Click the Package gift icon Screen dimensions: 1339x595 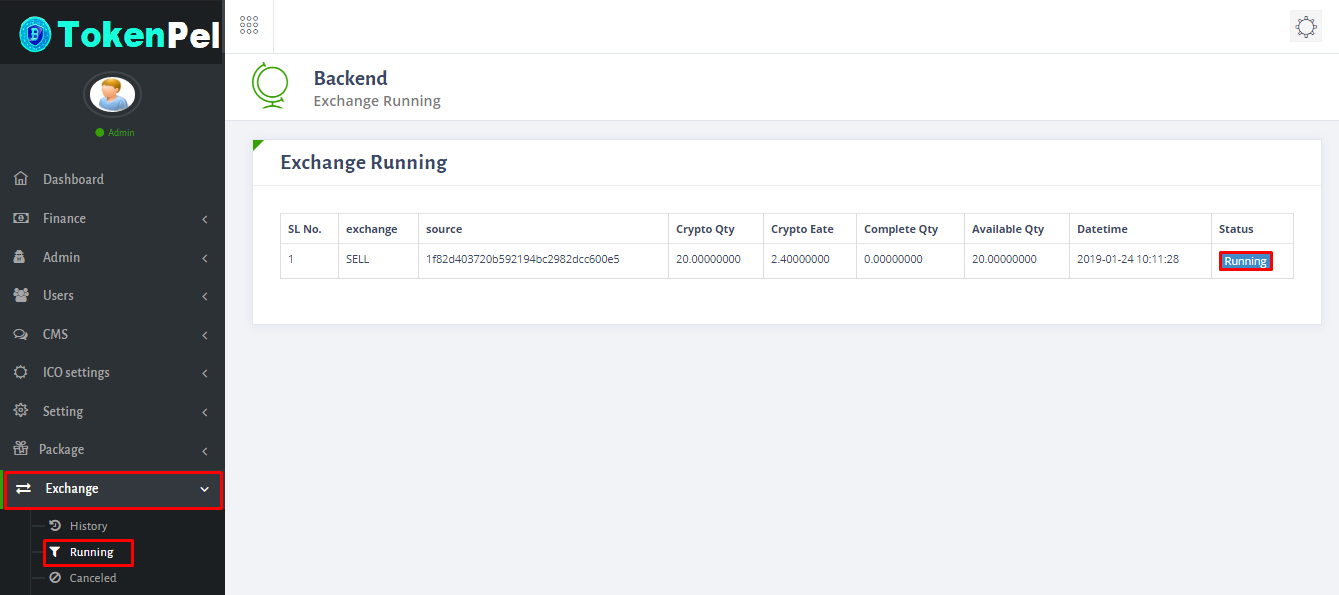pos(20,449)
